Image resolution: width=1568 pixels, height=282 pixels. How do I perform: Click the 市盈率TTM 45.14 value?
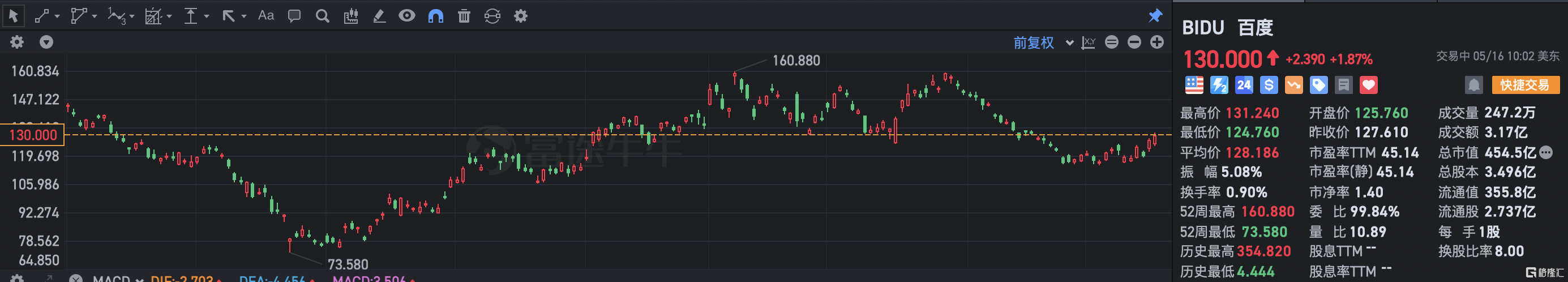1400,152
